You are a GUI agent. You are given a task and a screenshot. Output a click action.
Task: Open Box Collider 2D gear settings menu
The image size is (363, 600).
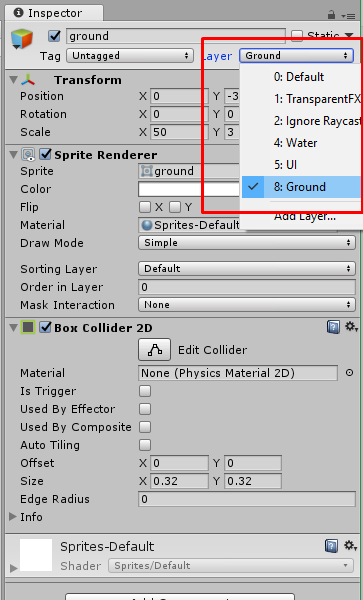tap(351, 327)
